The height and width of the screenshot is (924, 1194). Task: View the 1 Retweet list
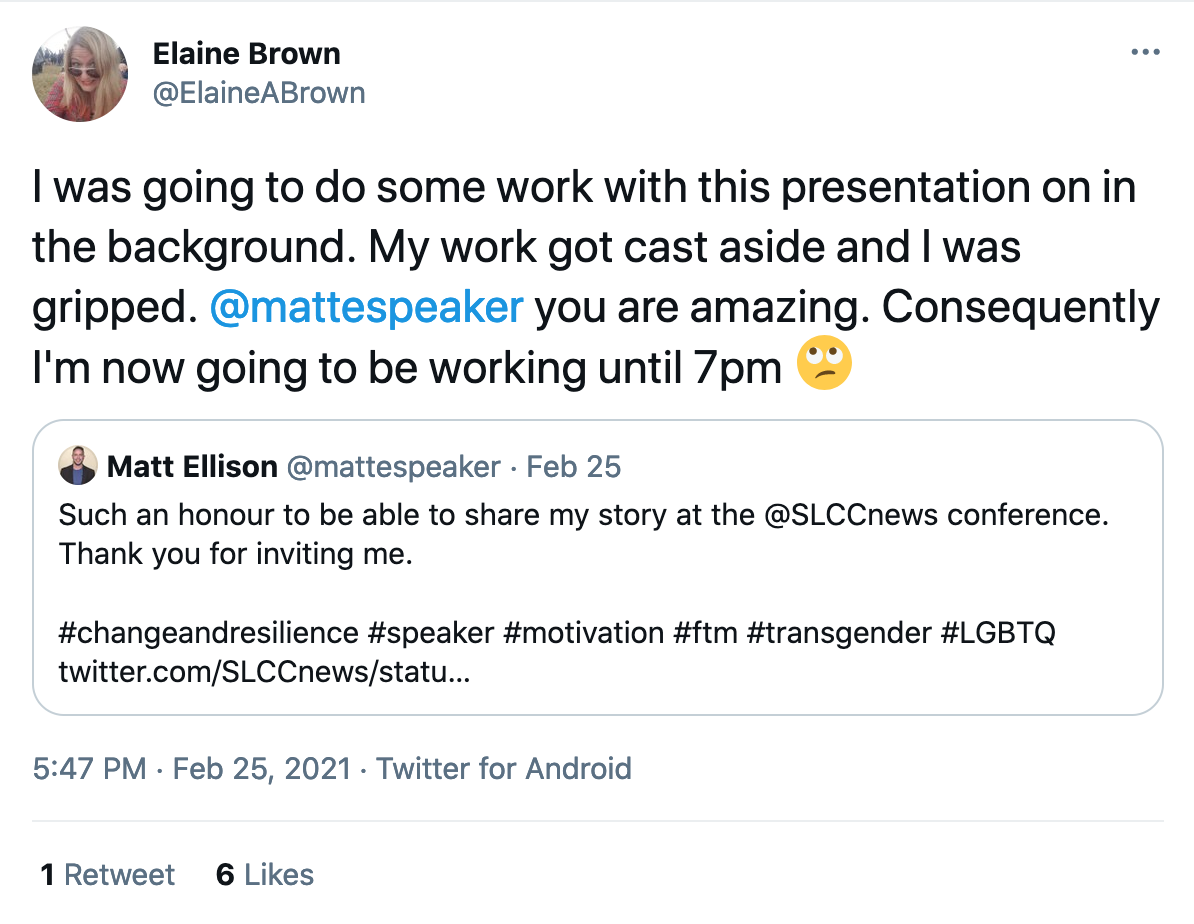(x=107, y=874)
